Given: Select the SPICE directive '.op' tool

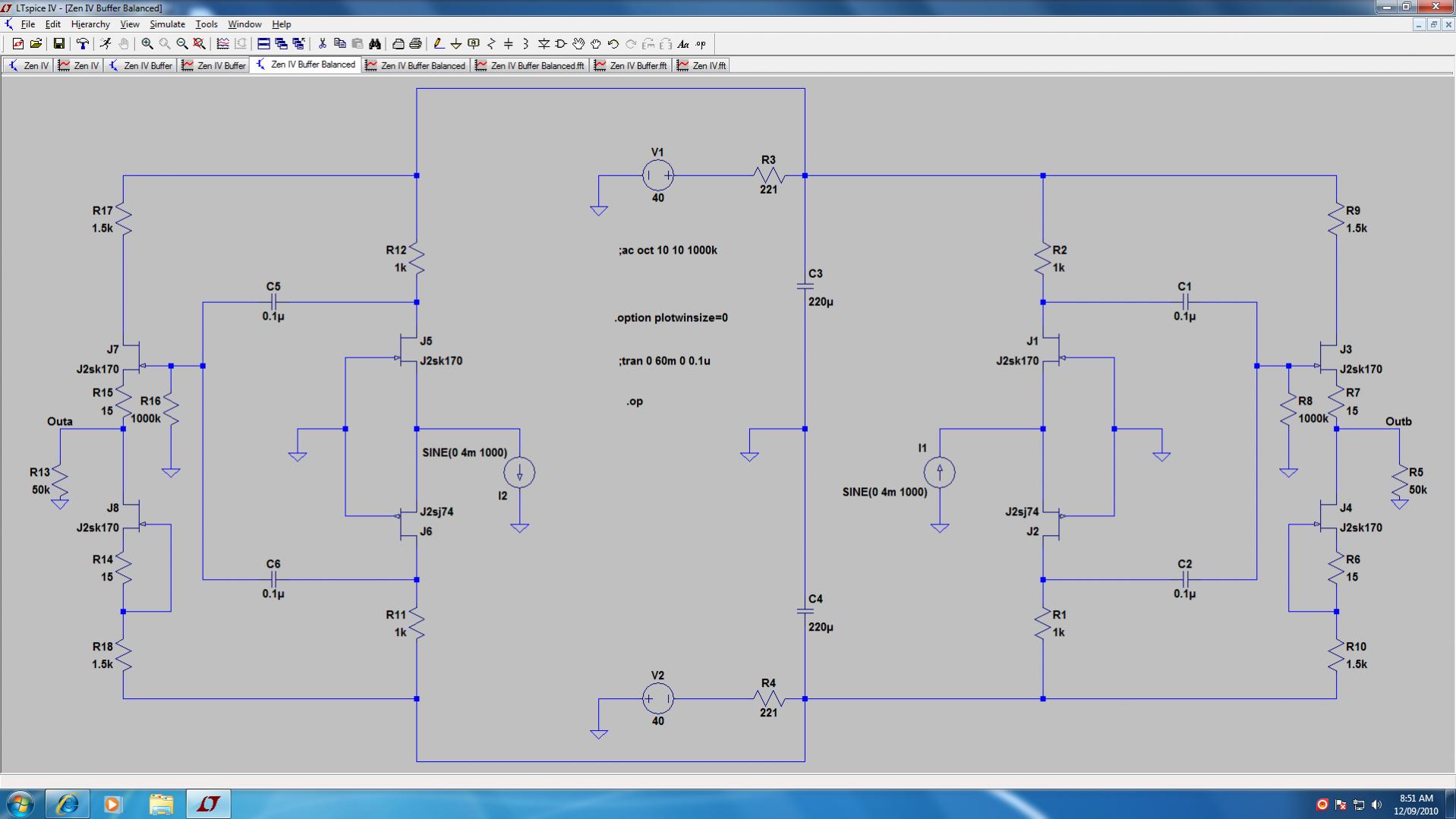Looking at the screenshot, I should pyautogui.click(x=701, y=44).
